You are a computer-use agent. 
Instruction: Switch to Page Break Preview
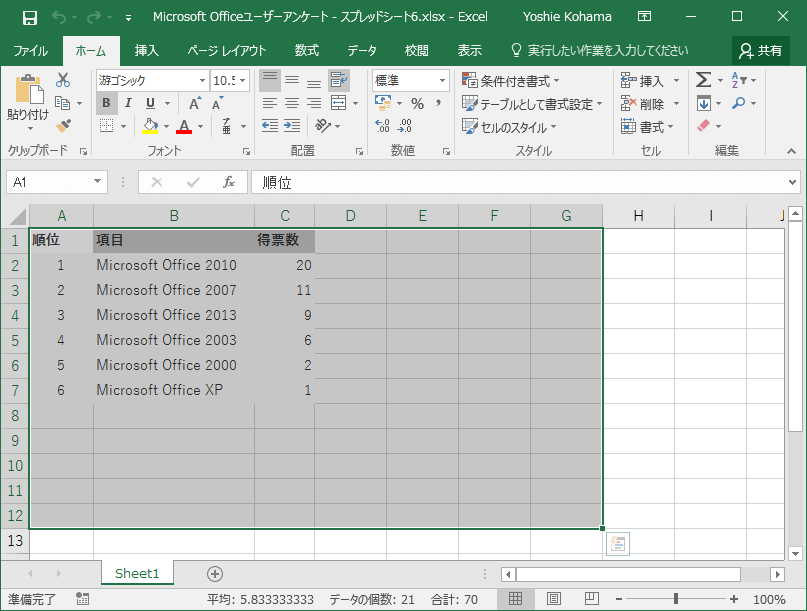click(x=592, y=599)
